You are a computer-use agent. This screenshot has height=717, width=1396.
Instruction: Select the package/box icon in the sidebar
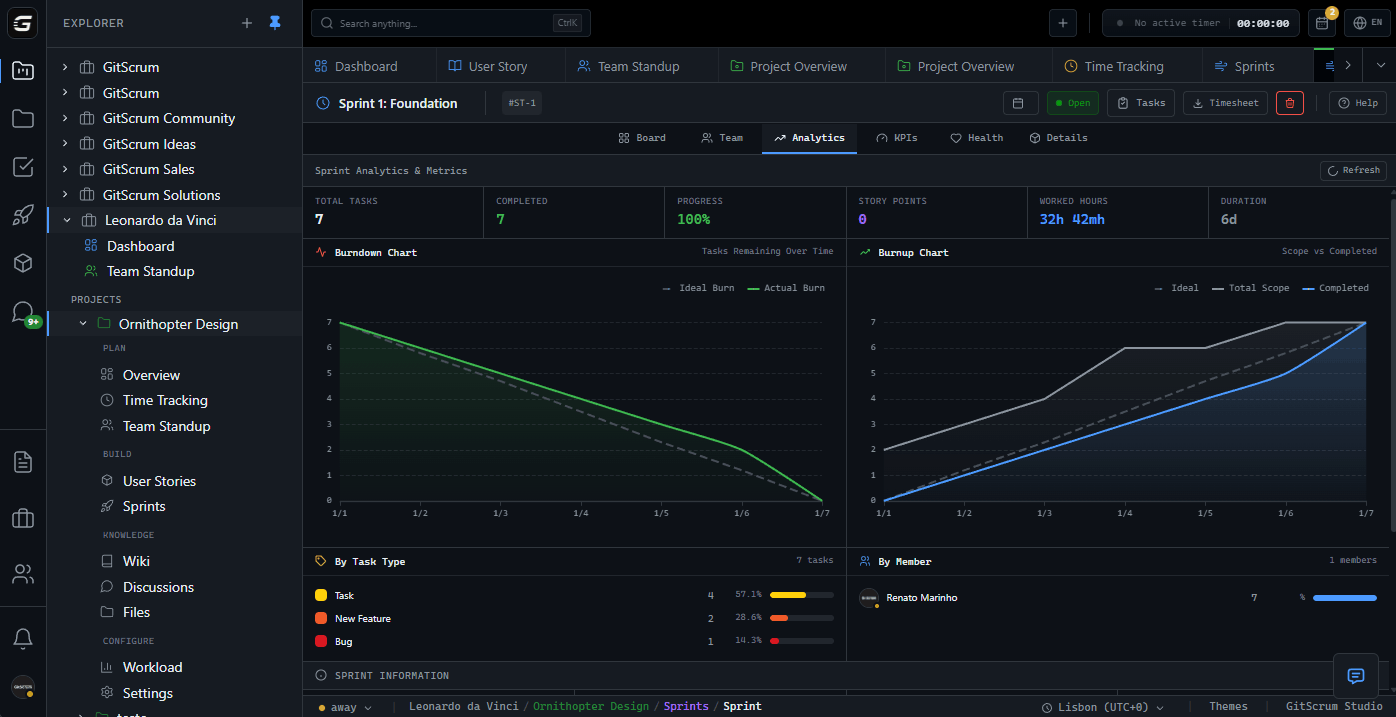[22, 262]
